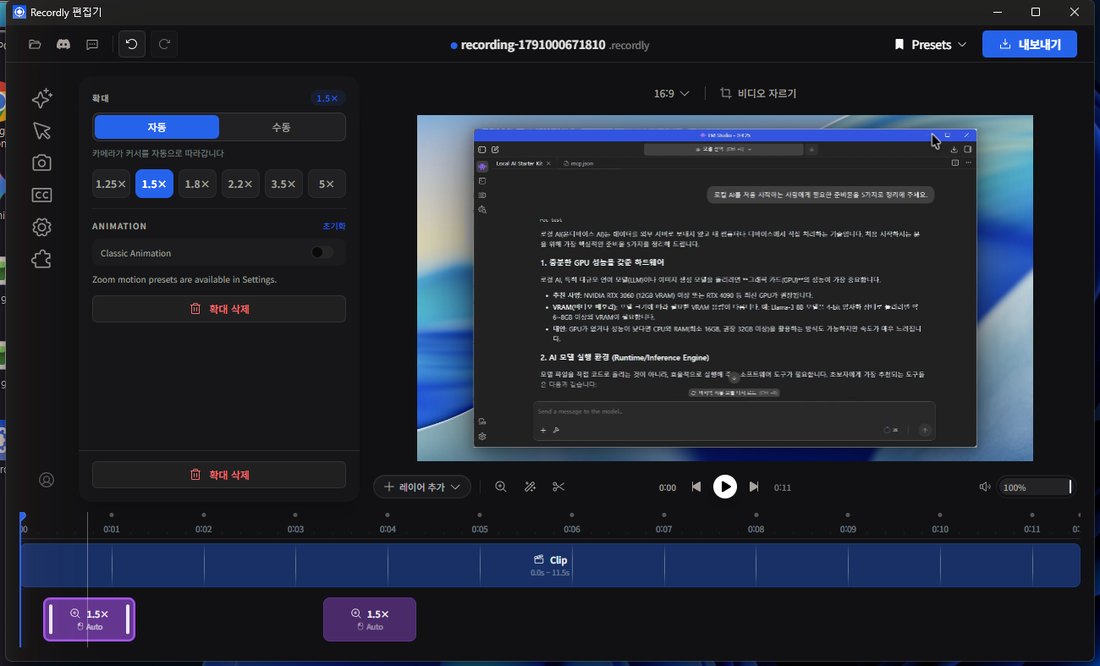The height and width of the screenshot is (666, 1100).
Task: Add zoom region with magnifier icon
Action: [x=501, y=486]
